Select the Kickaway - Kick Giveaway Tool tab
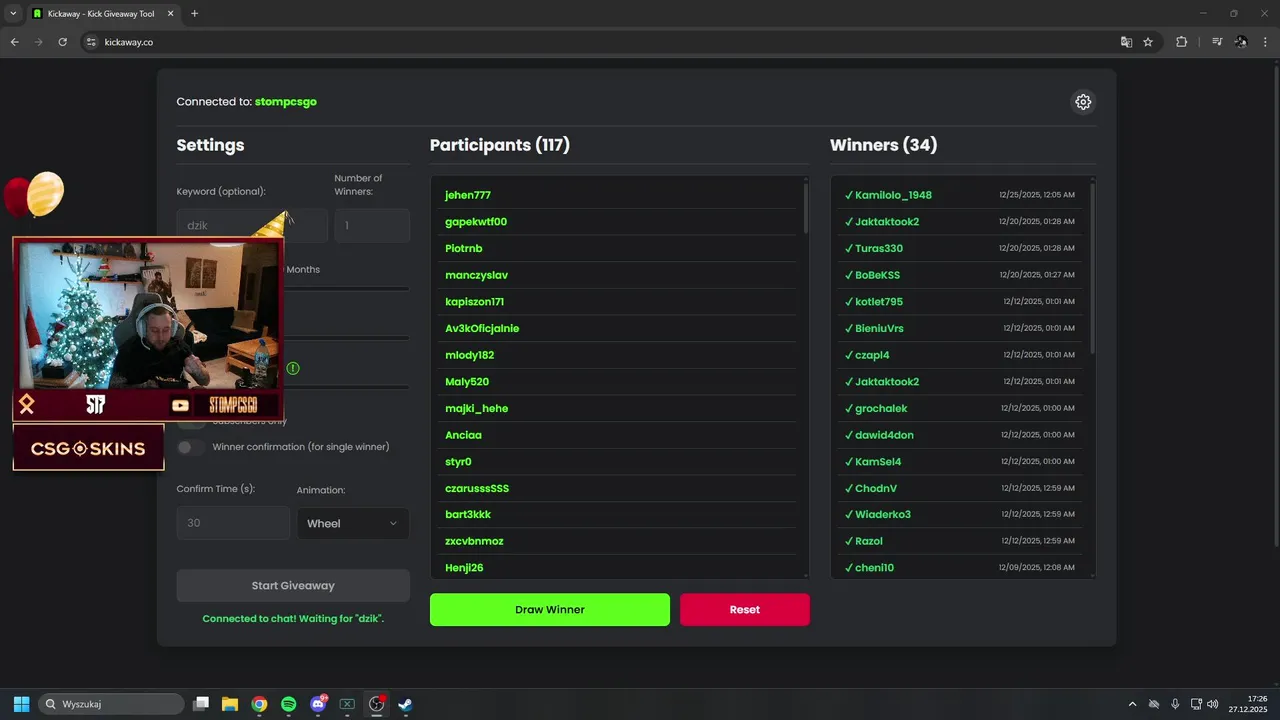This screenshot has height=720, width=1280. pyautogui.click(x=100, y=14)
